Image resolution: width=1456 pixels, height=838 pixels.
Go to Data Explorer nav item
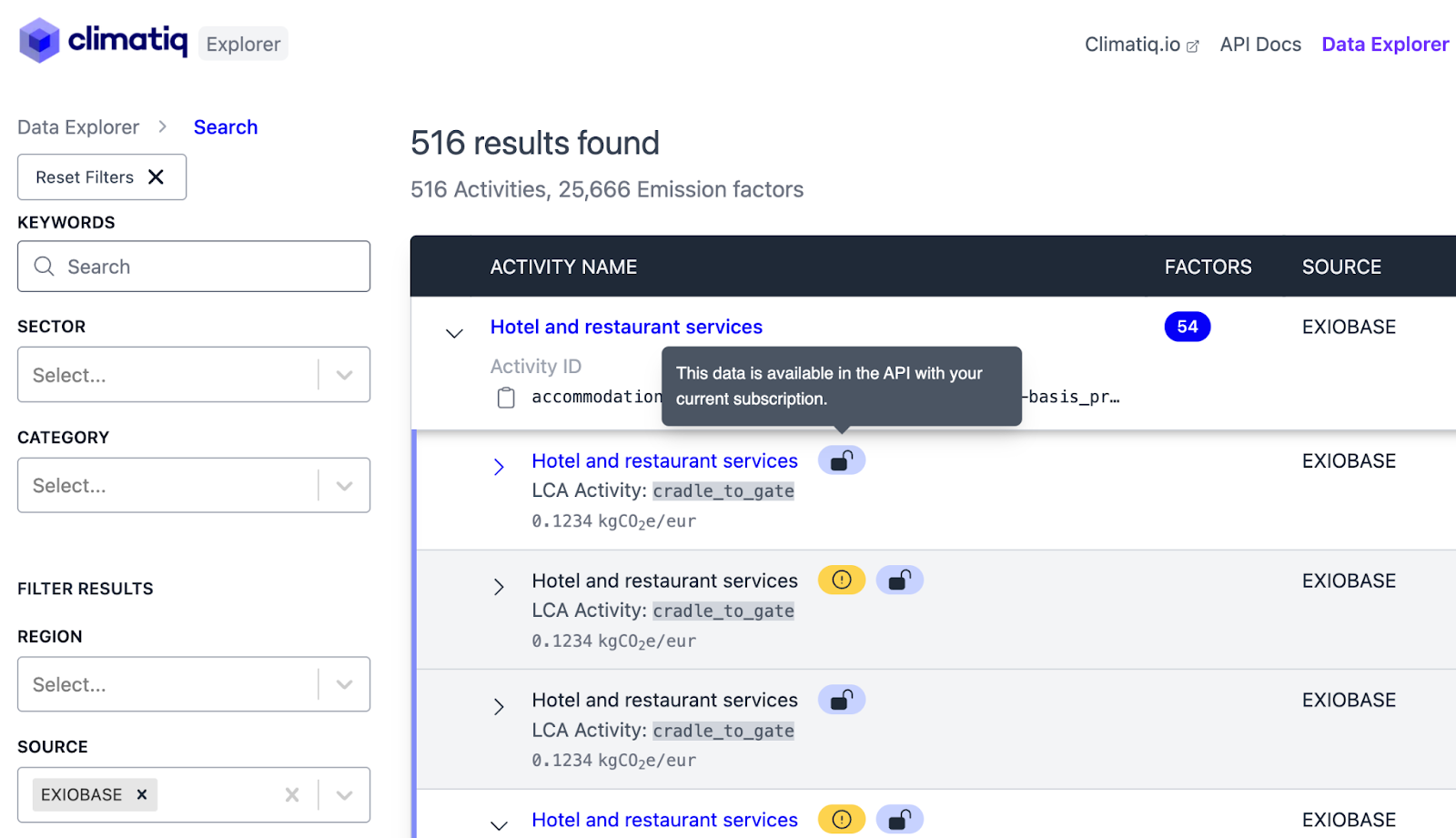(x=1385, y=45)
